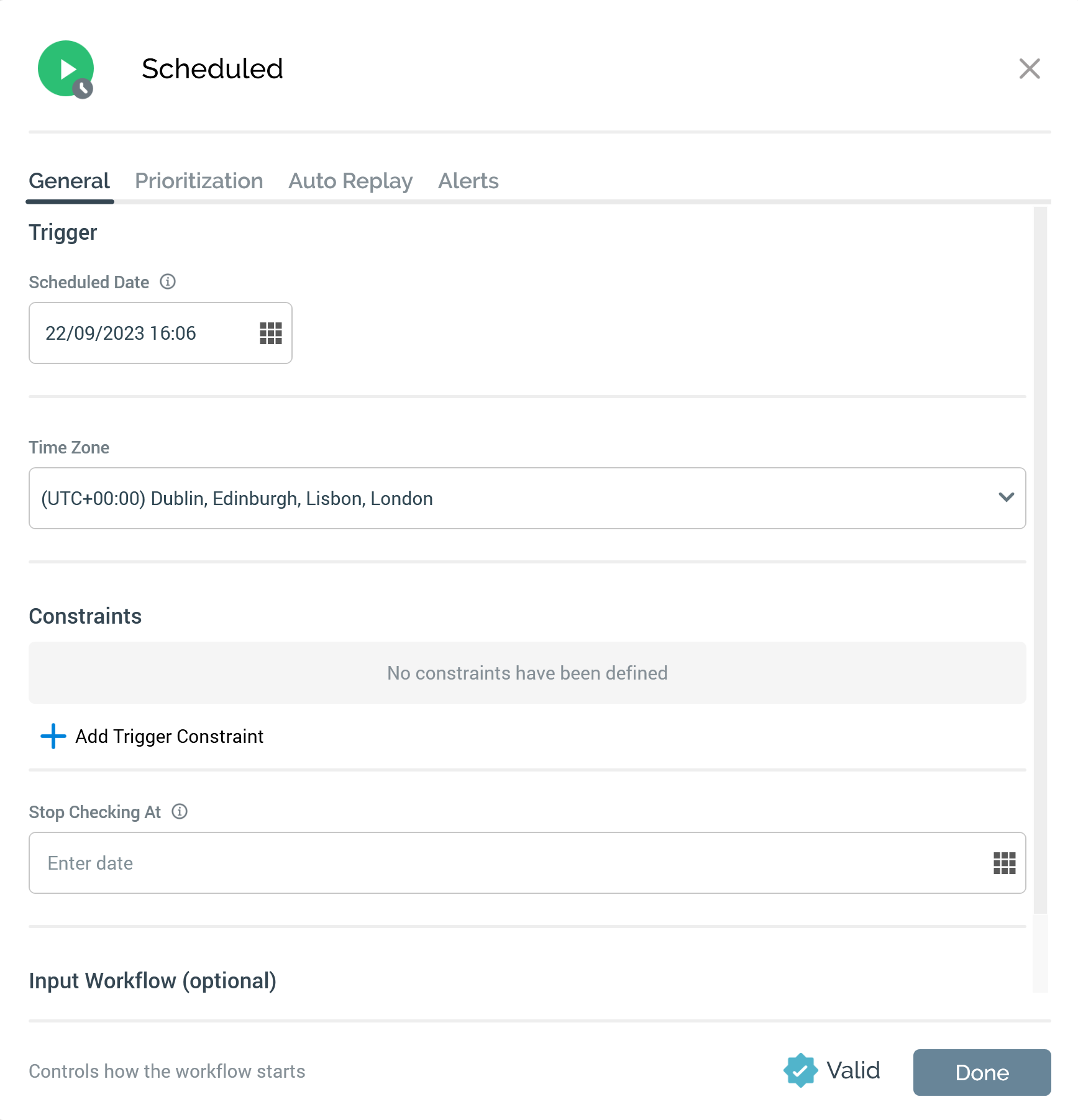This screenshot has height=1120, width=1078.
Task: Click the Input Workflow (optional) section heading
Action: 153,981
